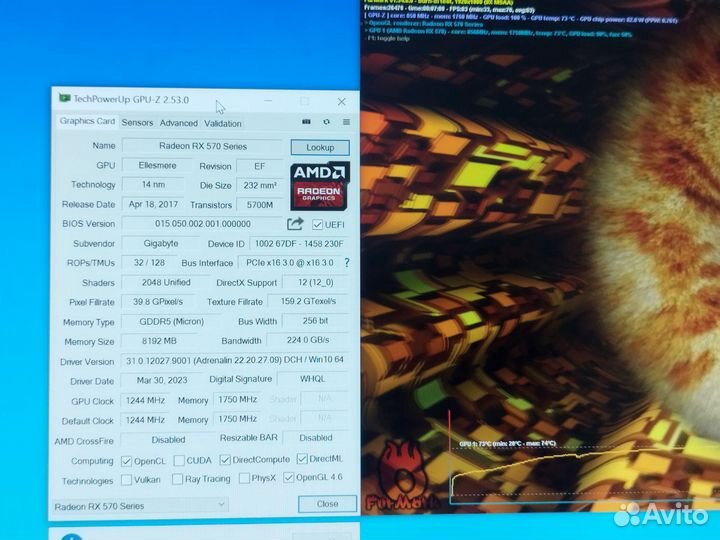Click the Memory Type GDDR5 (Micron) value
720x540 pixels.
(171, 321)
